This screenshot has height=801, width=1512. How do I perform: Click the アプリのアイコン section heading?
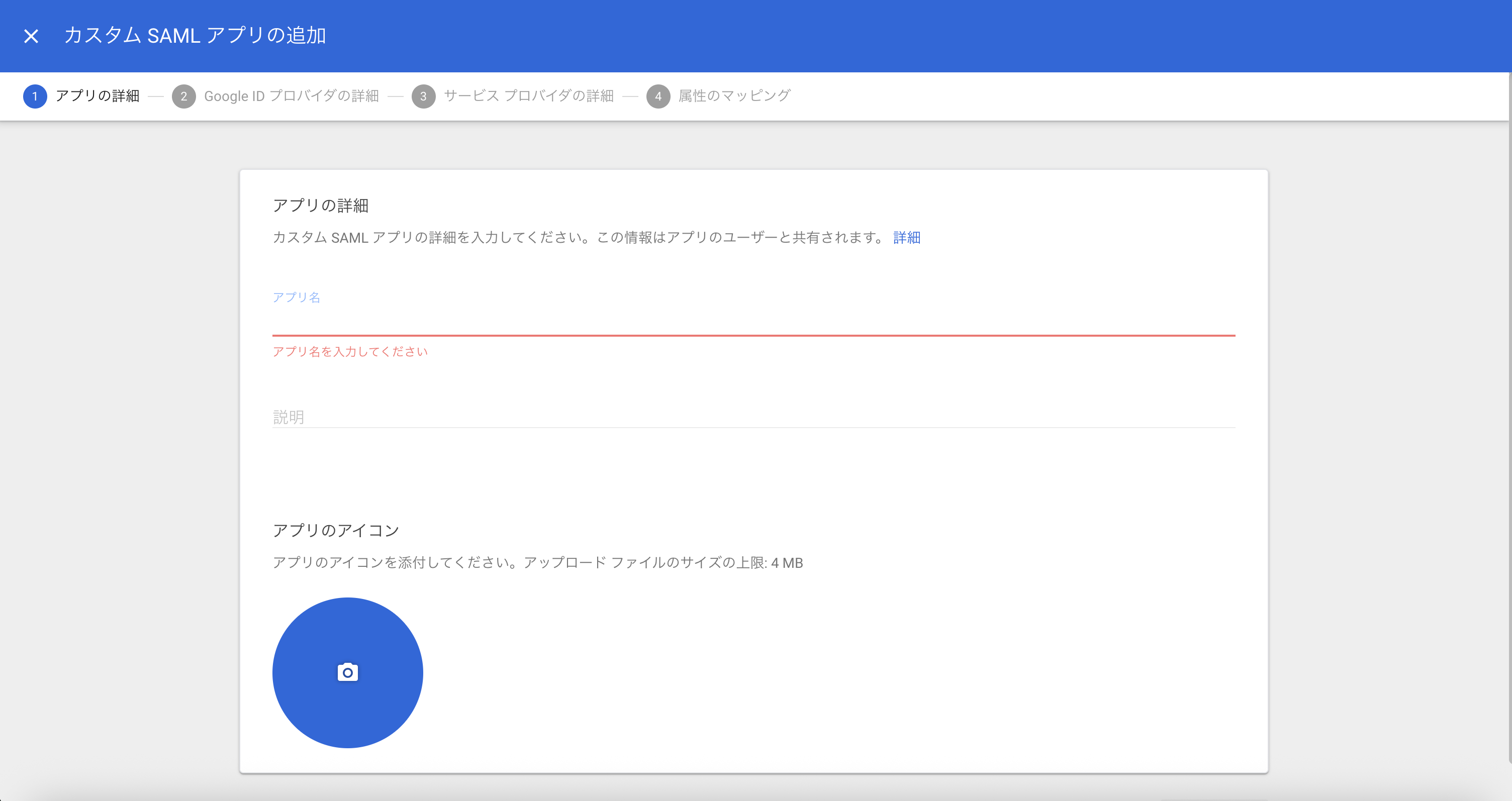336,531
